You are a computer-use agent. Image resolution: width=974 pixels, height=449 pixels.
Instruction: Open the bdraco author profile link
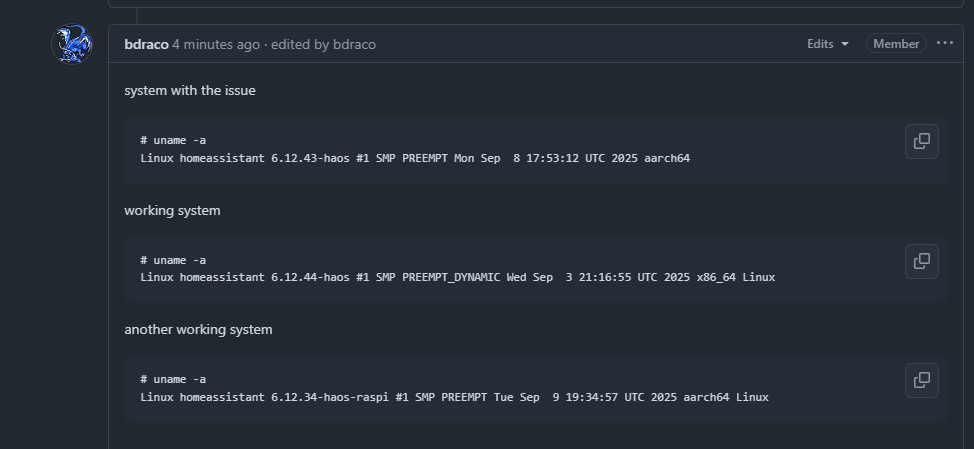pos(146,44)
